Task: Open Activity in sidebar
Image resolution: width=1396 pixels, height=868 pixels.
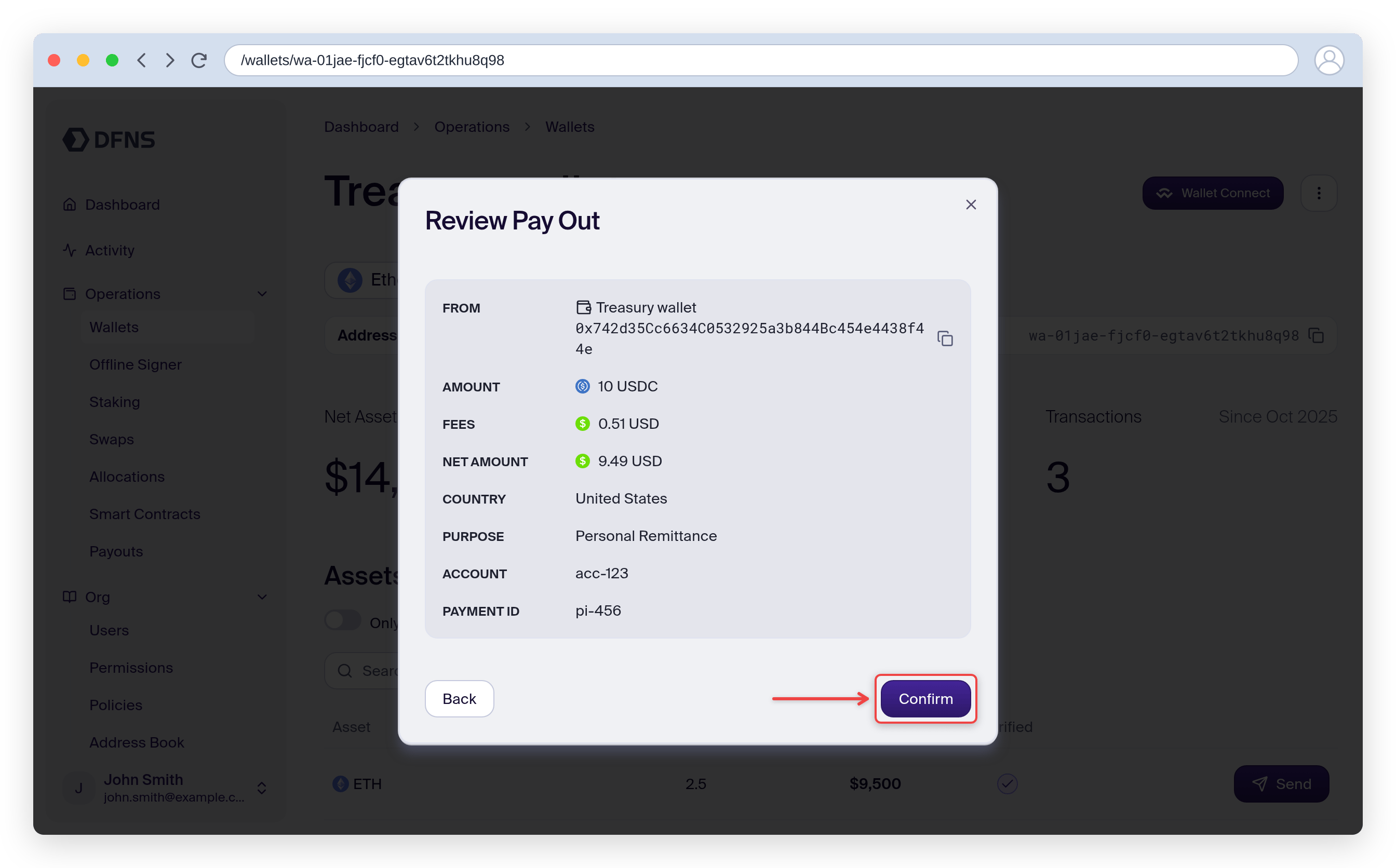Action: coord(110,250)
